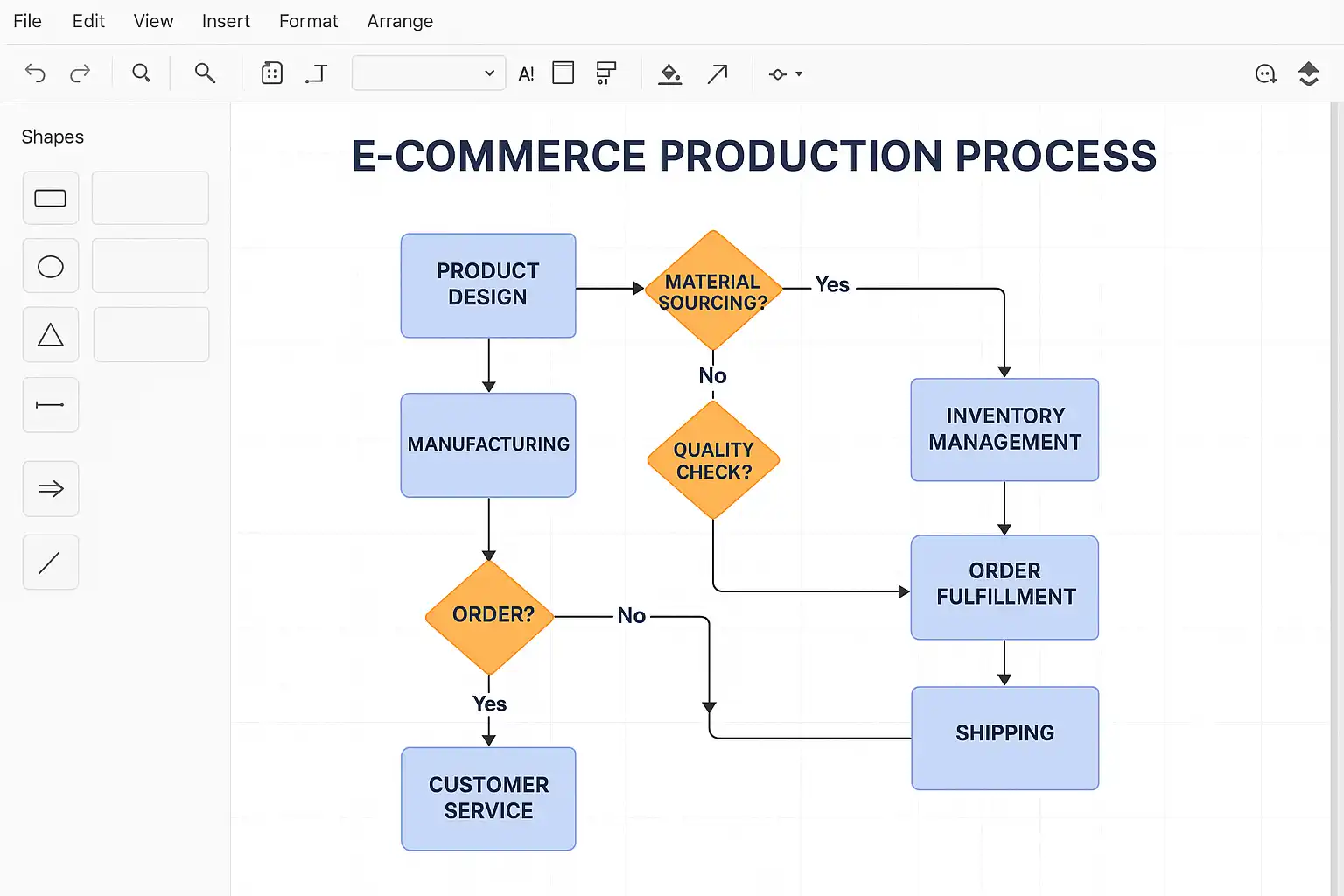Open the layers icon in toolbar

point(1309,73)
